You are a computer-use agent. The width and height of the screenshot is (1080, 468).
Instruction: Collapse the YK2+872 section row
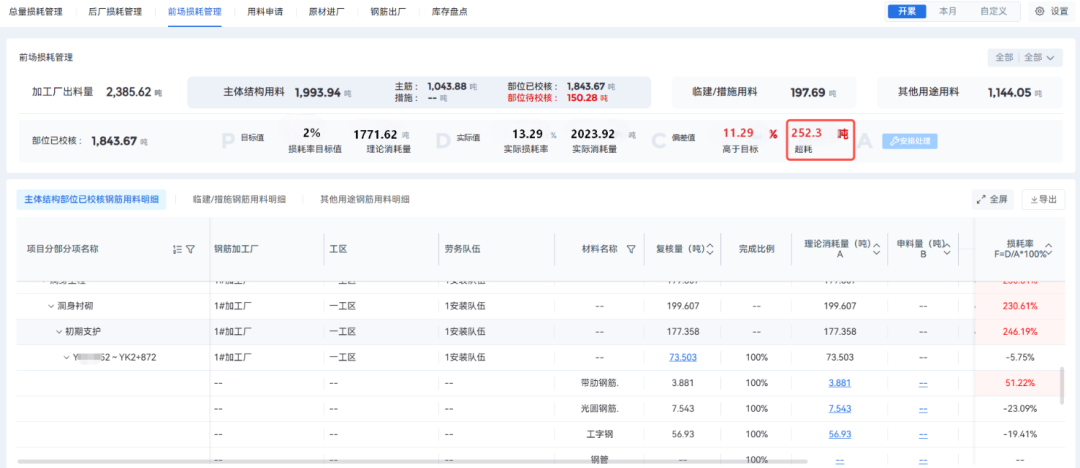pyautogui.click(x=67, y=358)
